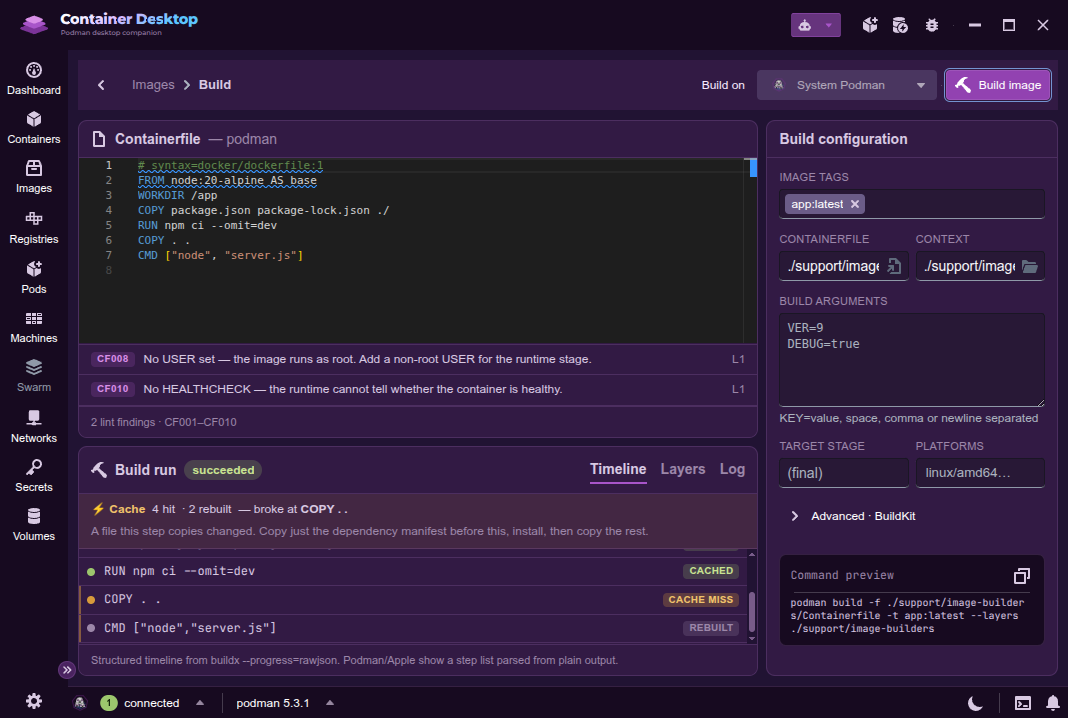Go to Pods in the sidebar
This screenshot has height=718, width=1068.
[x=33, y=278]
